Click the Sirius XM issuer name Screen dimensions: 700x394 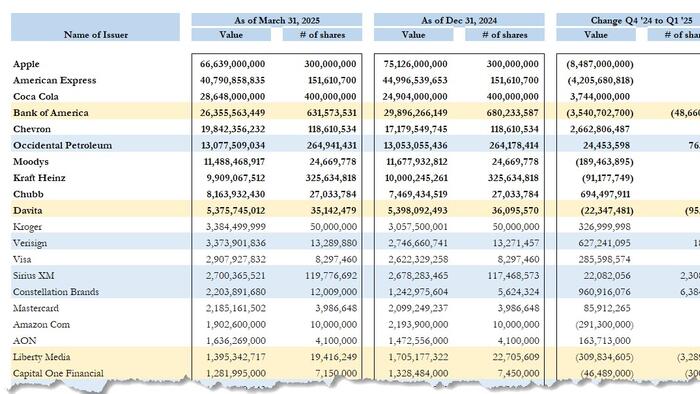point(33,276)
